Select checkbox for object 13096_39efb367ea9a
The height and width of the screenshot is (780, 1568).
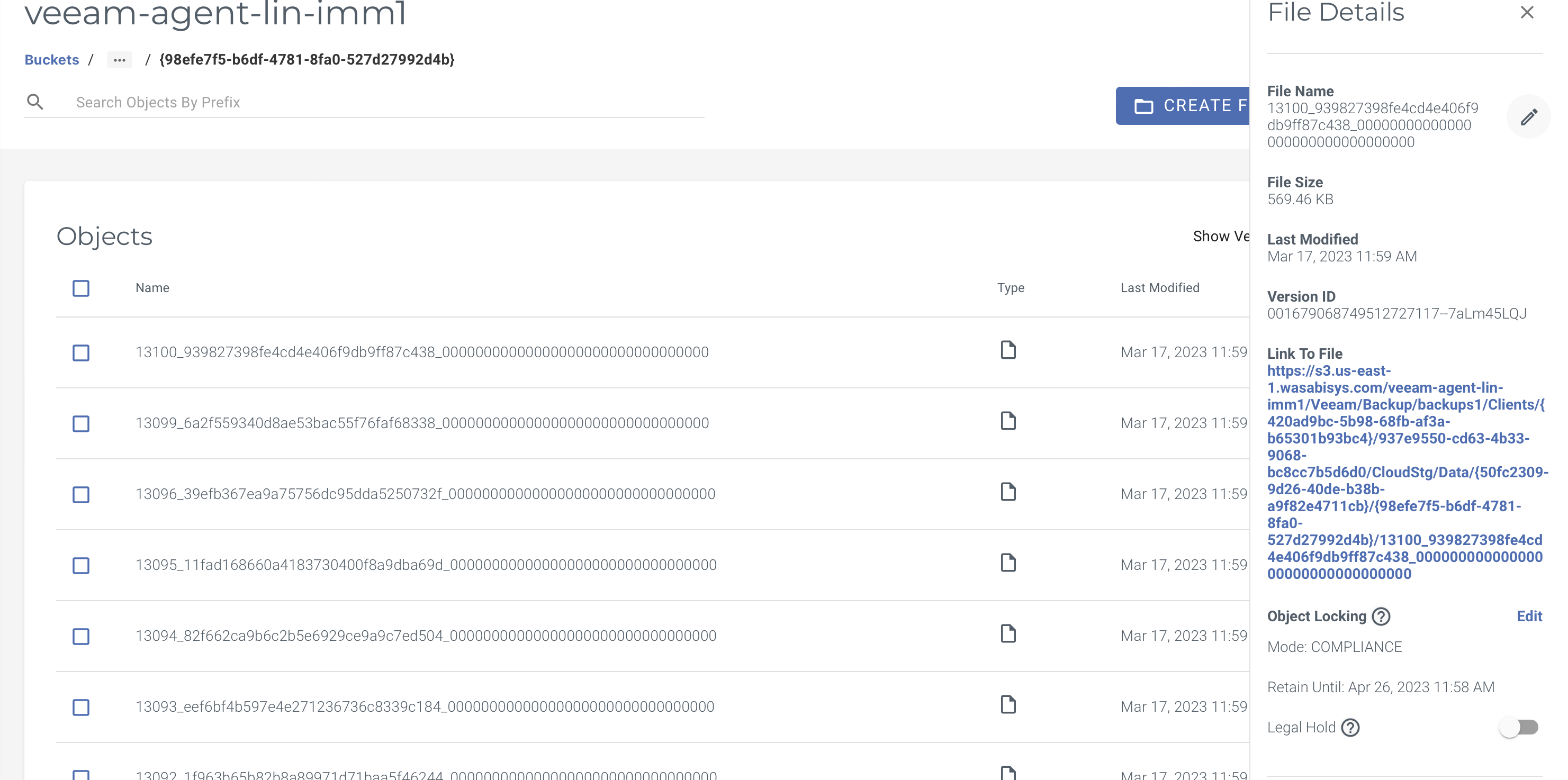click(81, 494)
